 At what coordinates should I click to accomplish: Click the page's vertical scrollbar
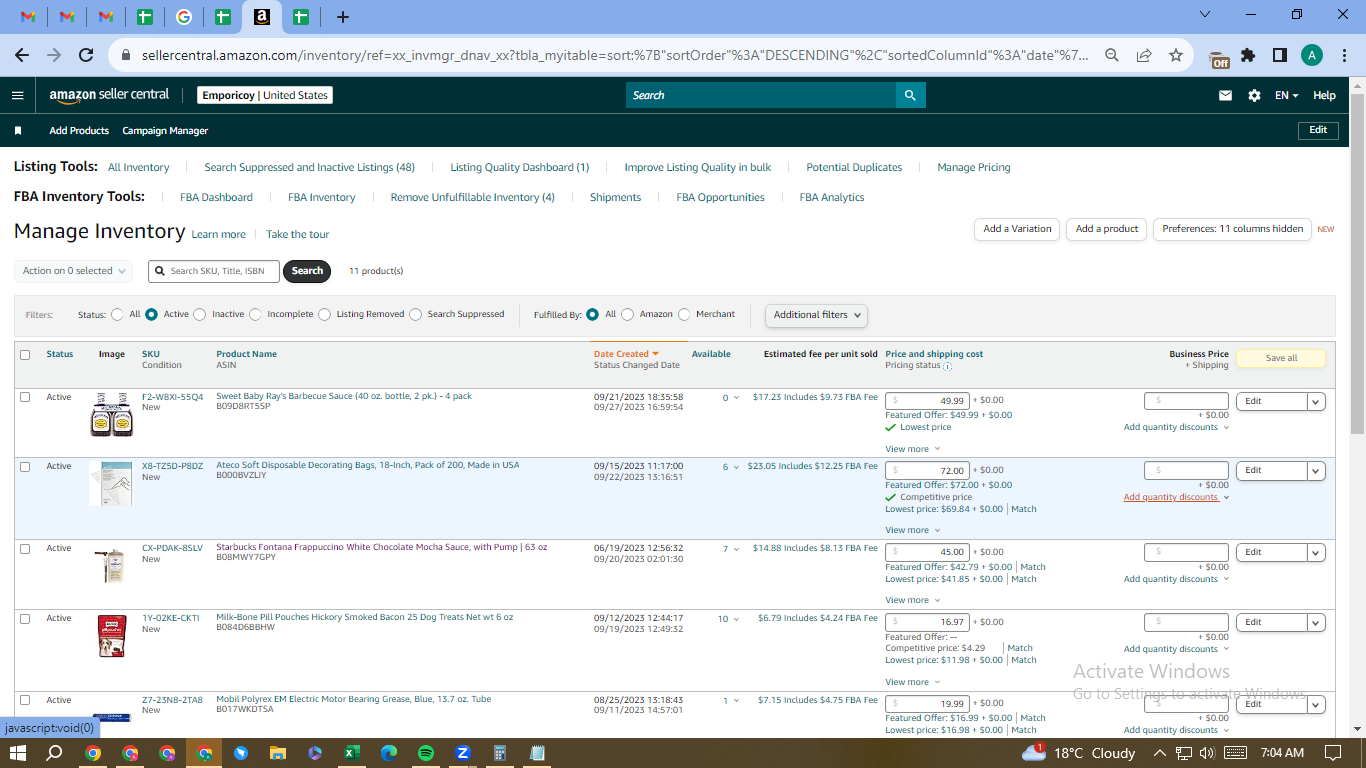point(1357,263)
